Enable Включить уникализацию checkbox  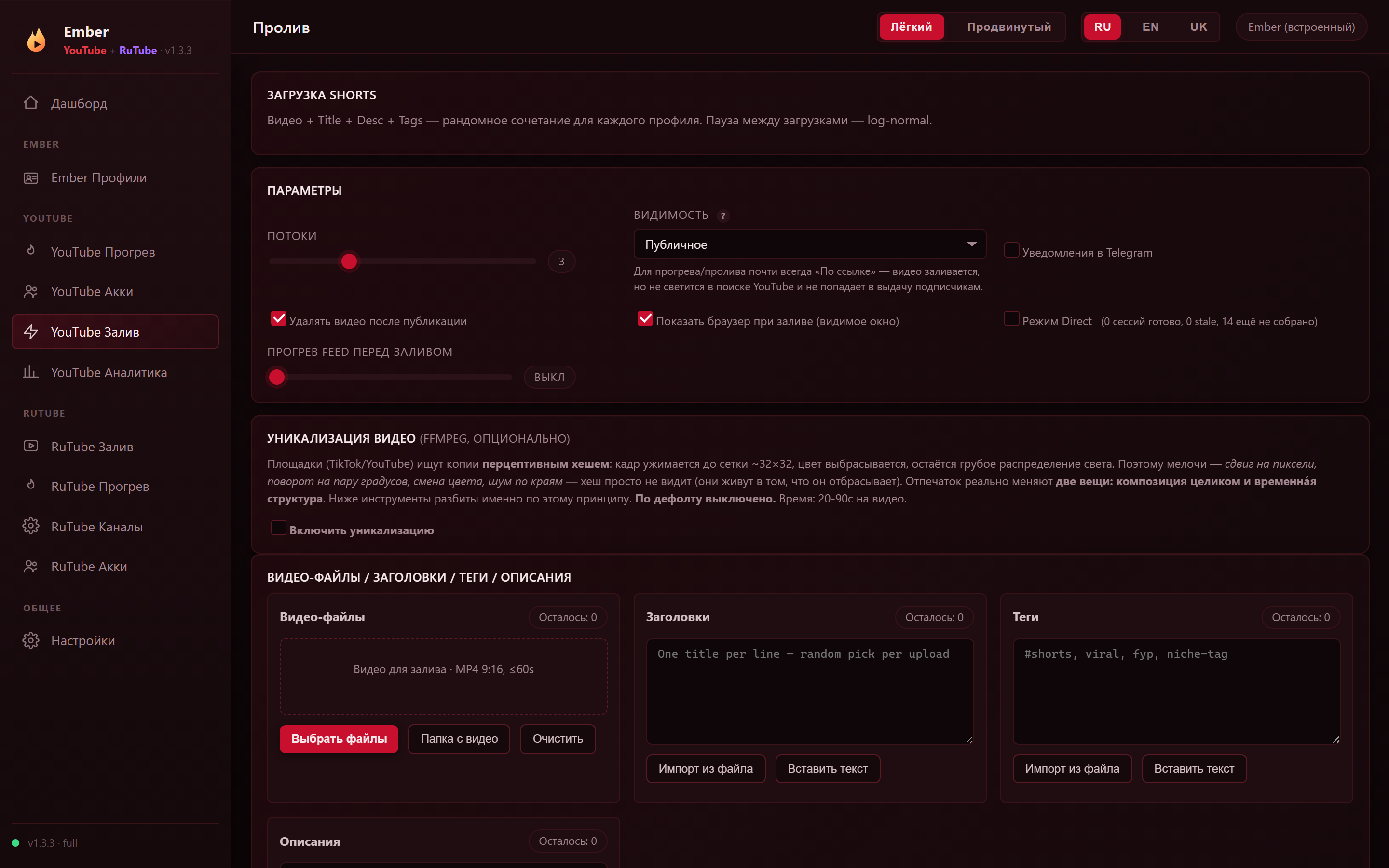pyautogui.click(x=278, y=528)
